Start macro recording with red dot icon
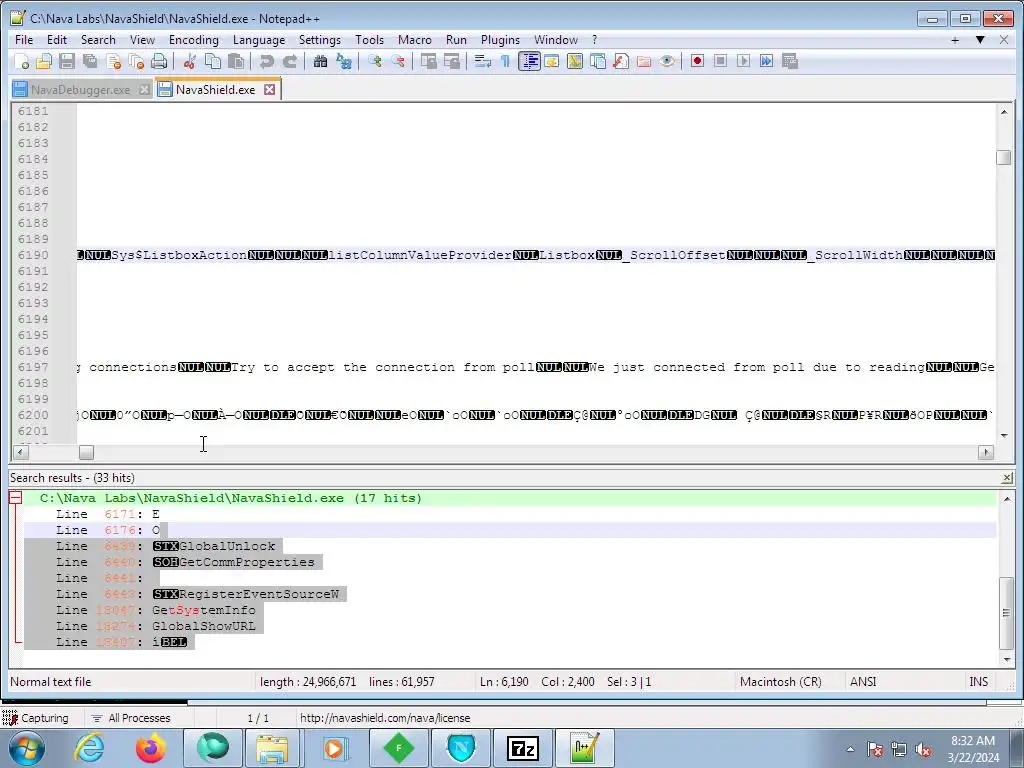Screen dimensions: 1024x768 click(697, 61)
